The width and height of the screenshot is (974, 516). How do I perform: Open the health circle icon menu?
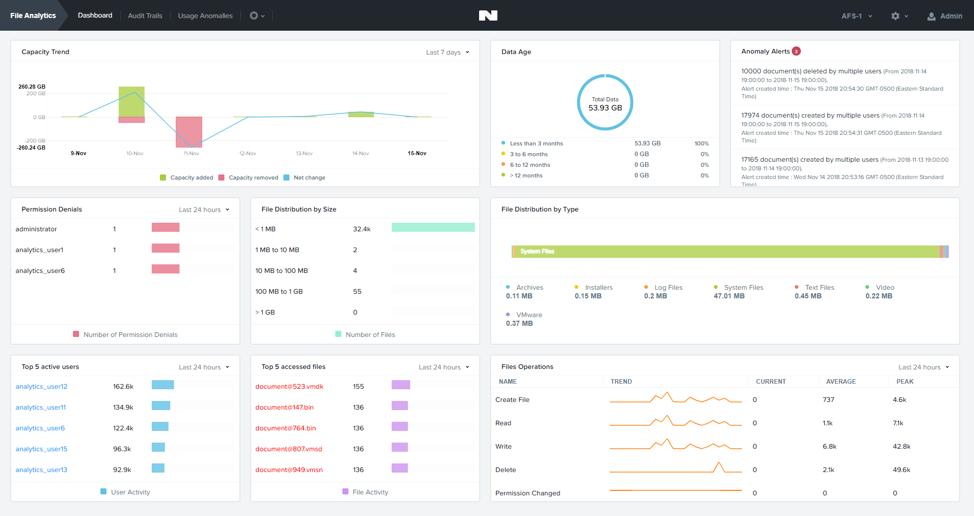(x=257, y=16)
